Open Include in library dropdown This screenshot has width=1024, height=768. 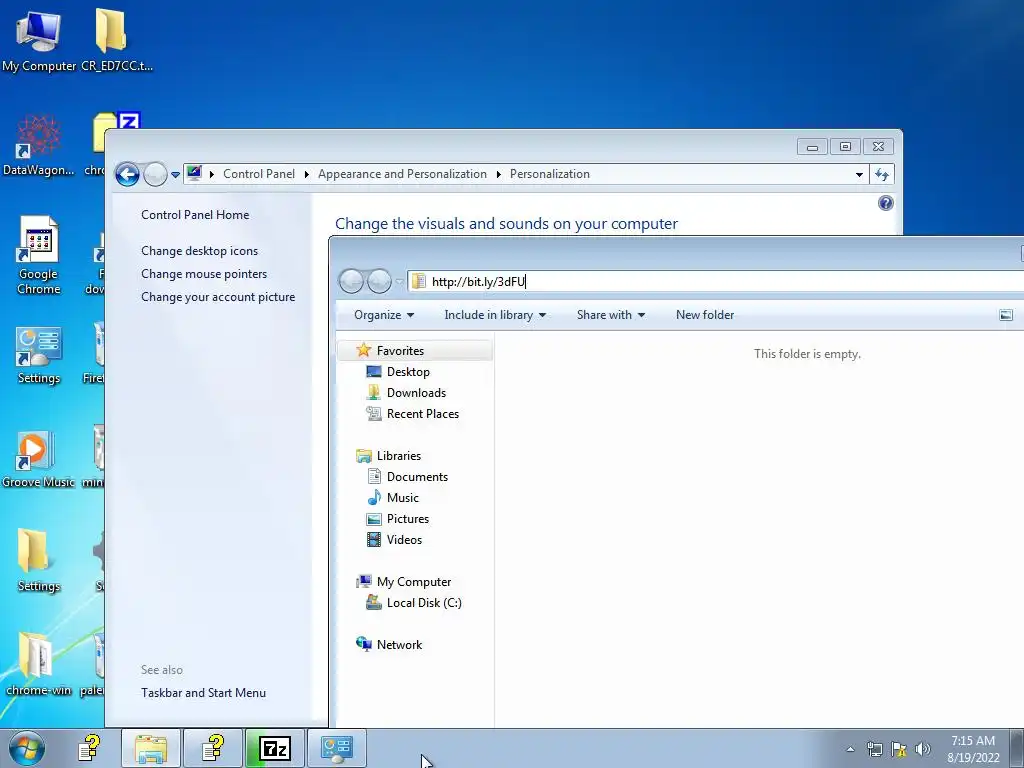[x=495, y=315]
